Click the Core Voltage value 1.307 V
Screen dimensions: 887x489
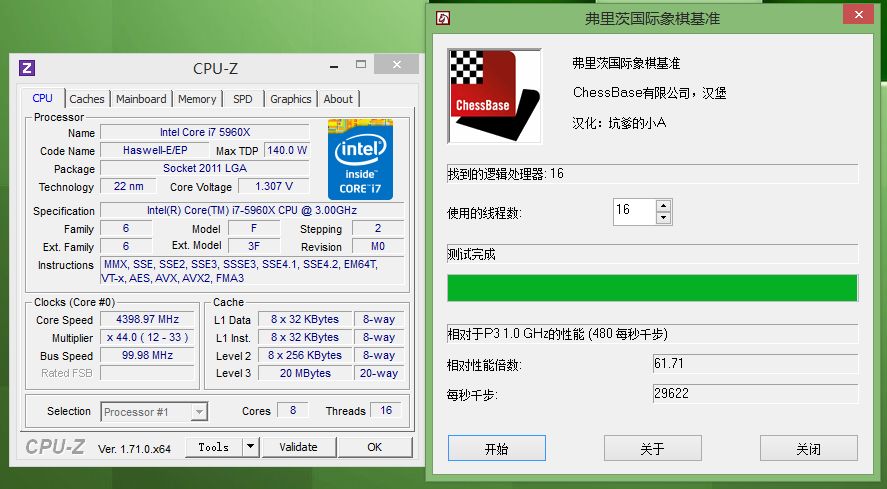(x=274, y=186)
